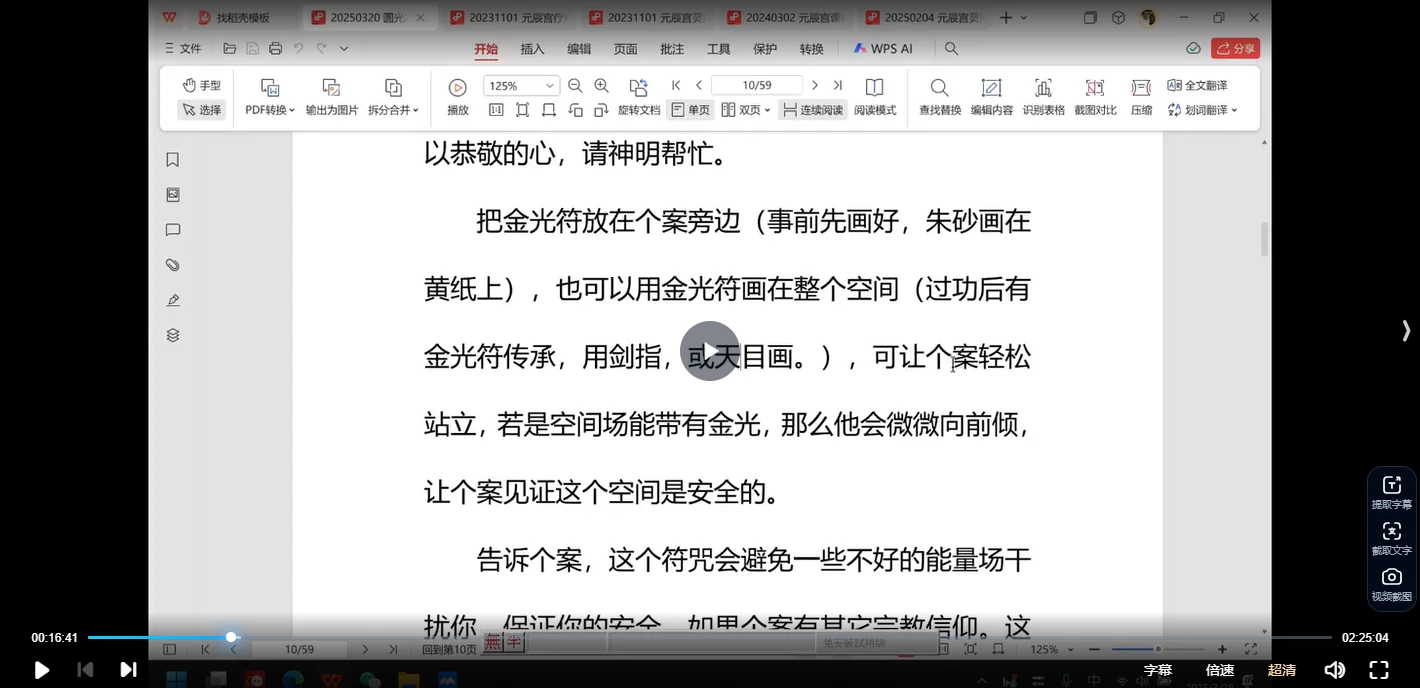Click center play overlay on video
This screenshot has height=688, width=1420.
click(710, 351)
